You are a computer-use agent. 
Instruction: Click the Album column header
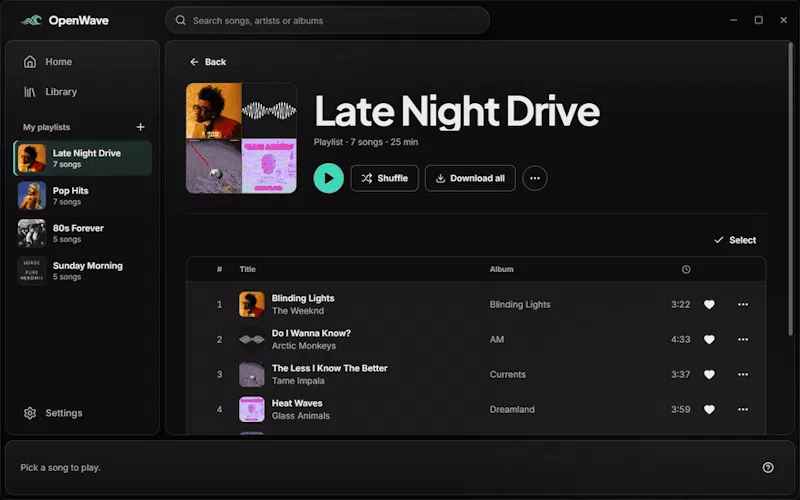coord(502,269)
